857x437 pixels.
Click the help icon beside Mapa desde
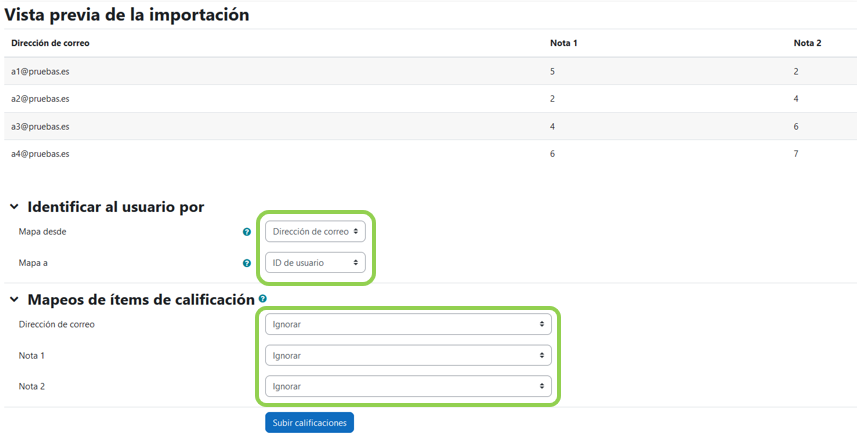(247, 232)
